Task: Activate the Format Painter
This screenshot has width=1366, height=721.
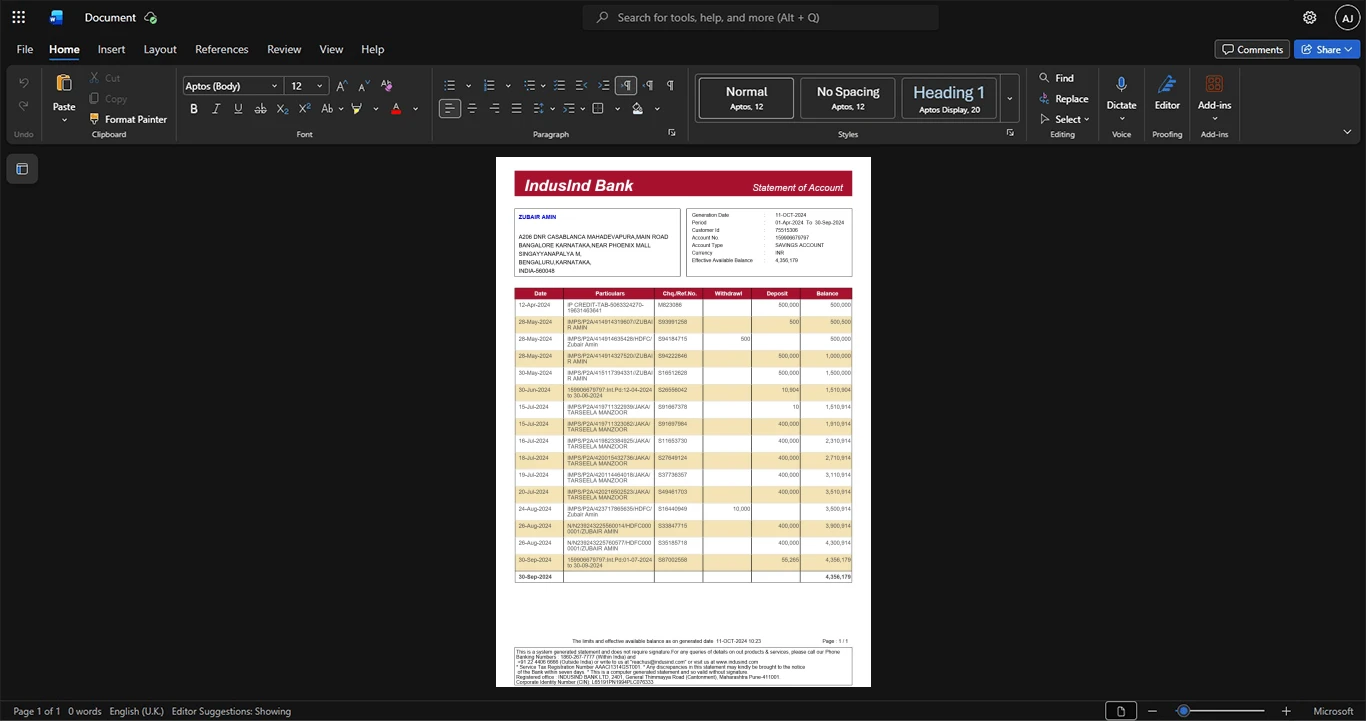Action: (128, 119)
